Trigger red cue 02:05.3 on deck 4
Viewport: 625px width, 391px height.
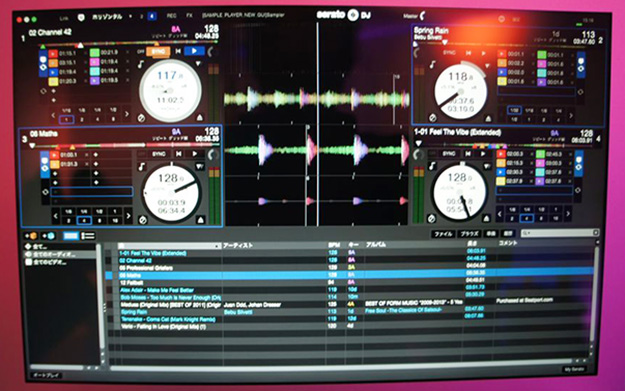[501, 154]
